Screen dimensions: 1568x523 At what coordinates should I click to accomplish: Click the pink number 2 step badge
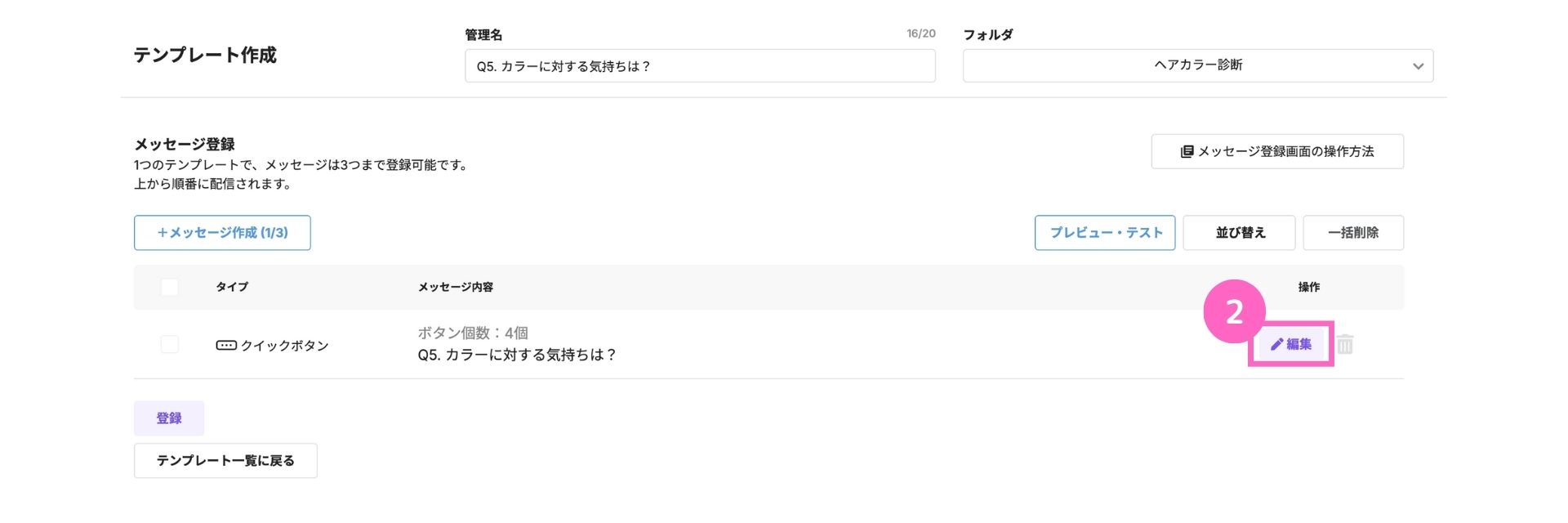1234,311
